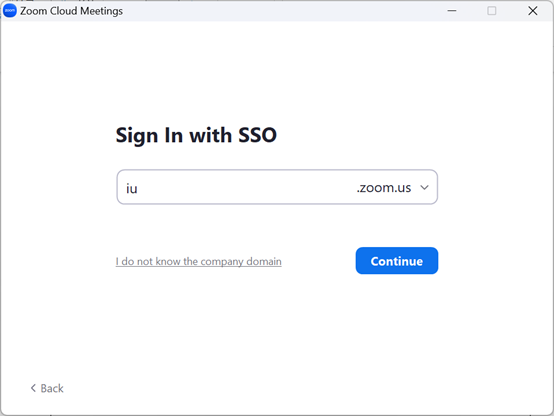Expand the .zoom.us domain dropdown

(424, 187)
